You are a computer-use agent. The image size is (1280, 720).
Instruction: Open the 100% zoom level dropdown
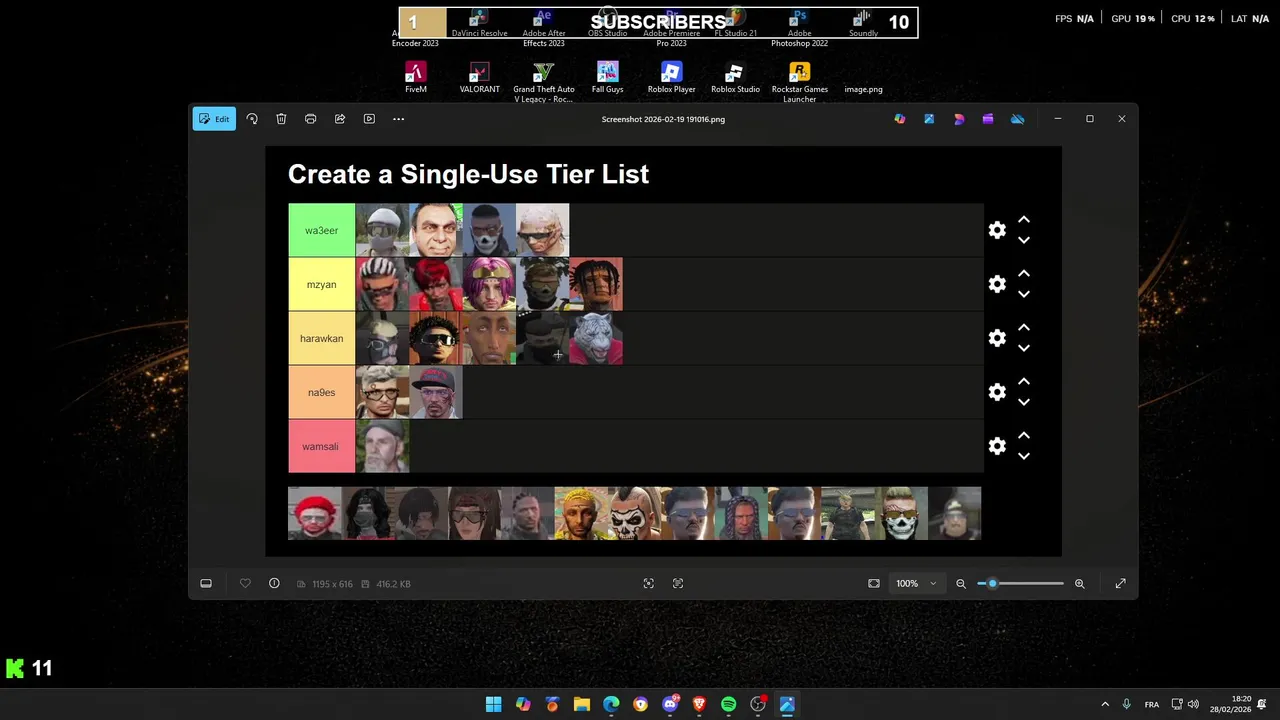click(916, 584)
